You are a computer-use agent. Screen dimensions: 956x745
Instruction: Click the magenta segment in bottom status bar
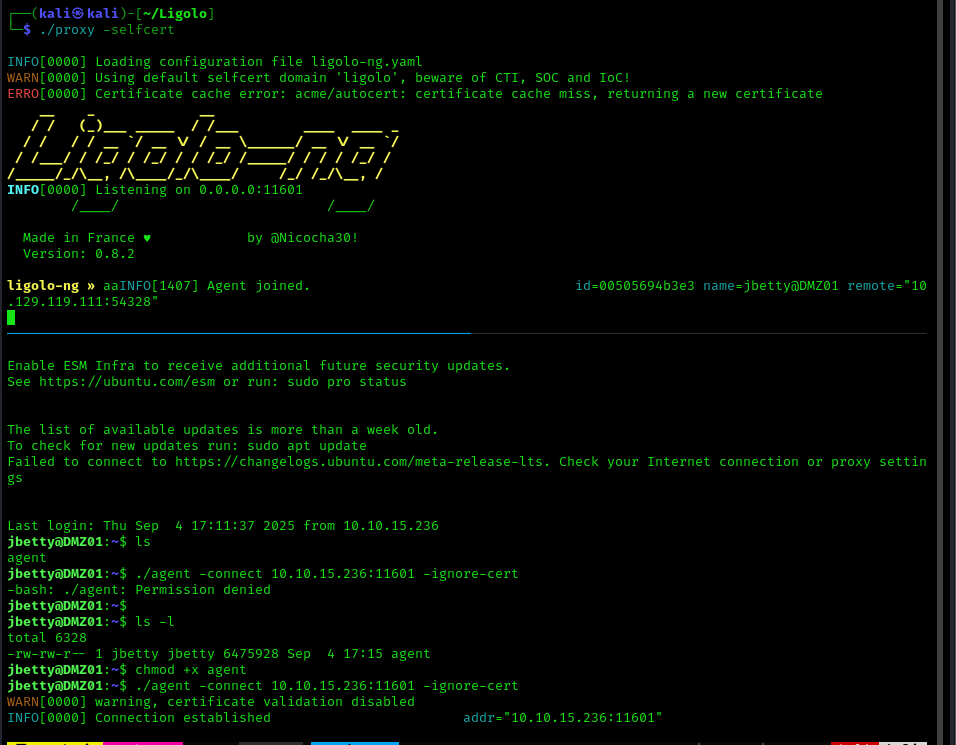(143, 743)
